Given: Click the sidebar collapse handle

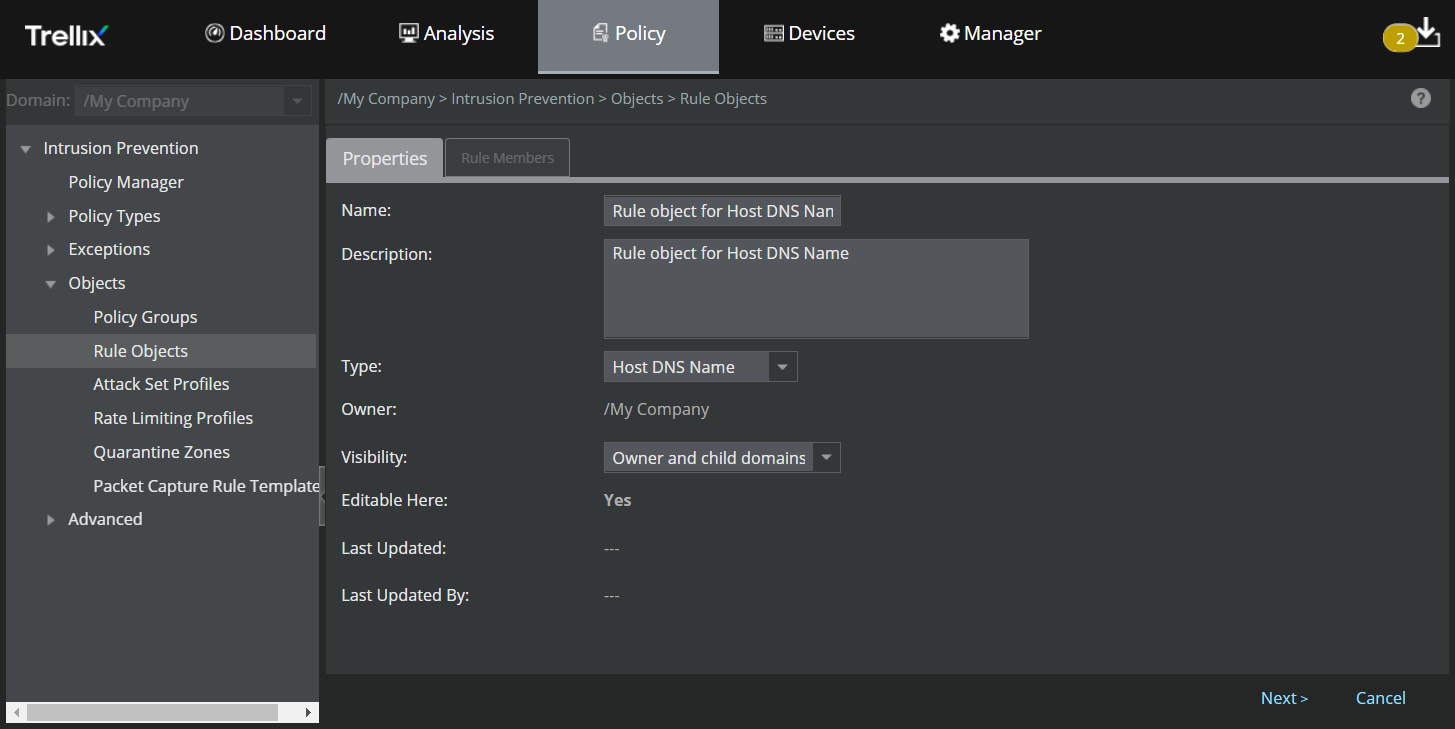Looking at the screenshot, I should [x=322, y=495].
